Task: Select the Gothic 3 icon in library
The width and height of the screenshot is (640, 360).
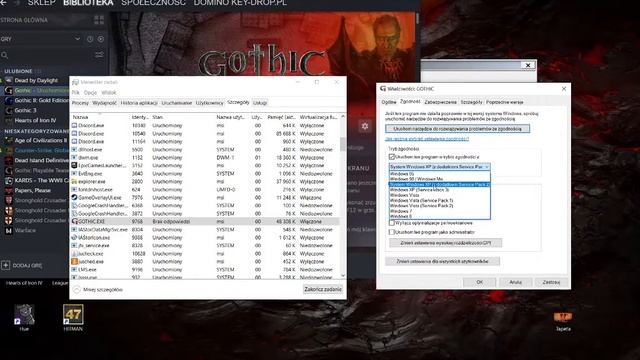Action: (9, 110)
